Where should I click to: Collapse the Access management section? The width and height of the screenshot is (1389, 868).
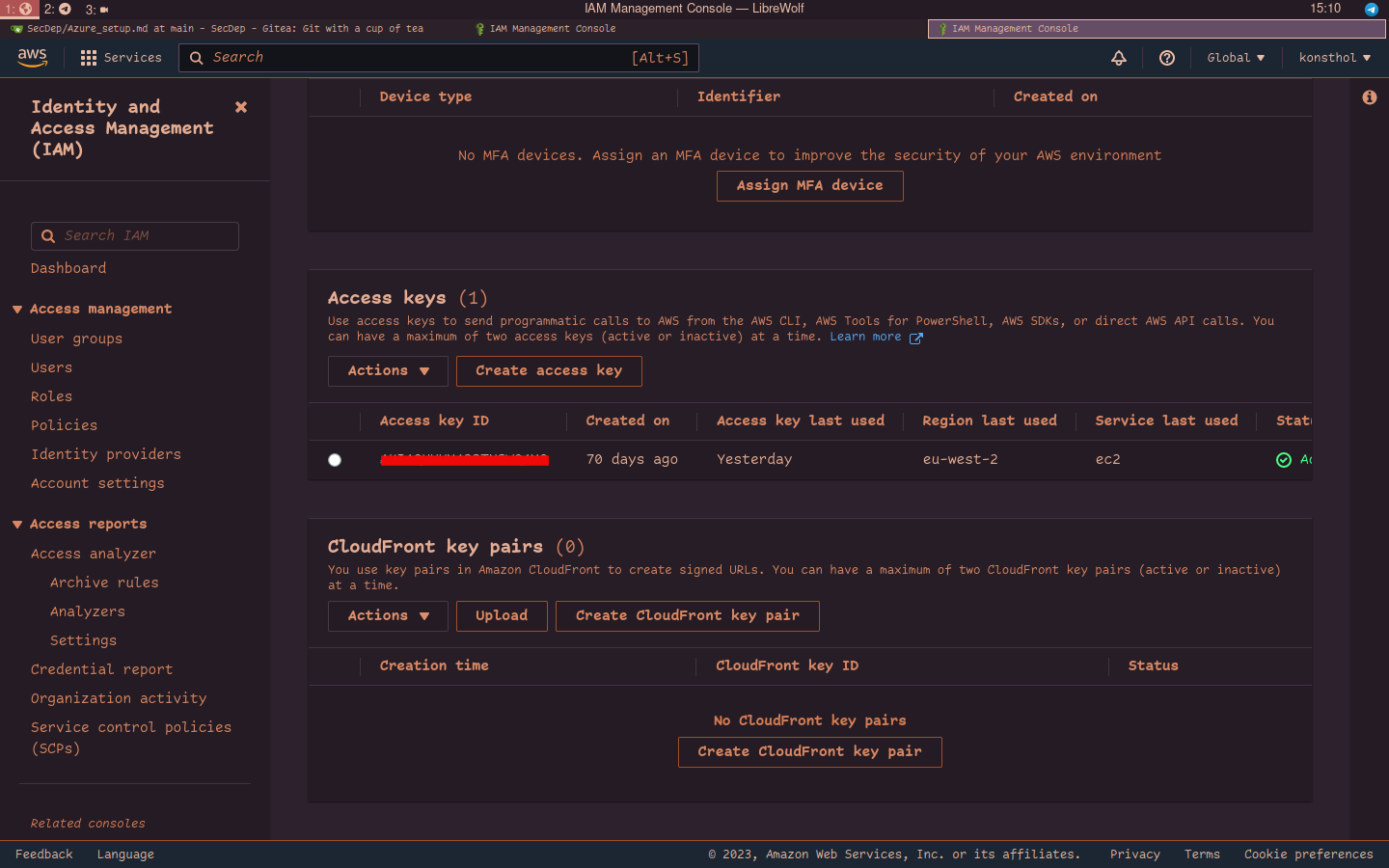(17, 310)
